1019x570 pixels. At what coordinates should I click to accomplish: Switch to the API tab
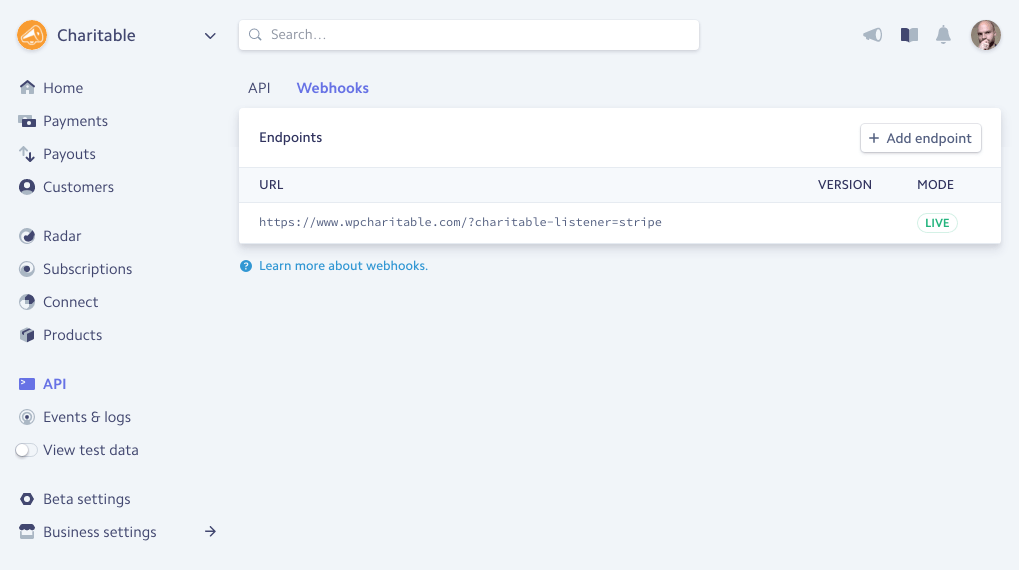[x=259, y=88]
